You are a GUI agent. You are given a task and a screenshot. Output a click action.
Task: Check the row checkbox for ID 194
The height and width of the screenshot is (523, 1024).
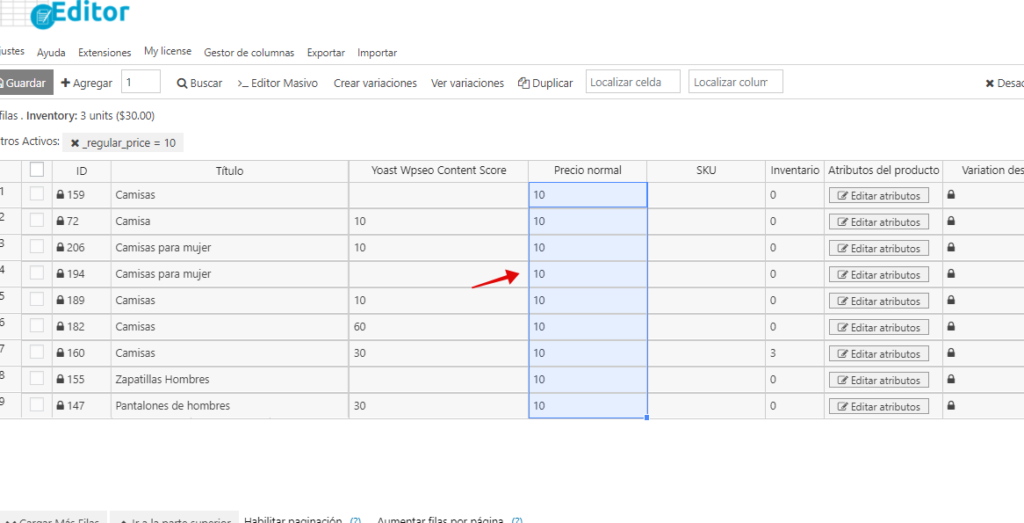pos(37,274)
